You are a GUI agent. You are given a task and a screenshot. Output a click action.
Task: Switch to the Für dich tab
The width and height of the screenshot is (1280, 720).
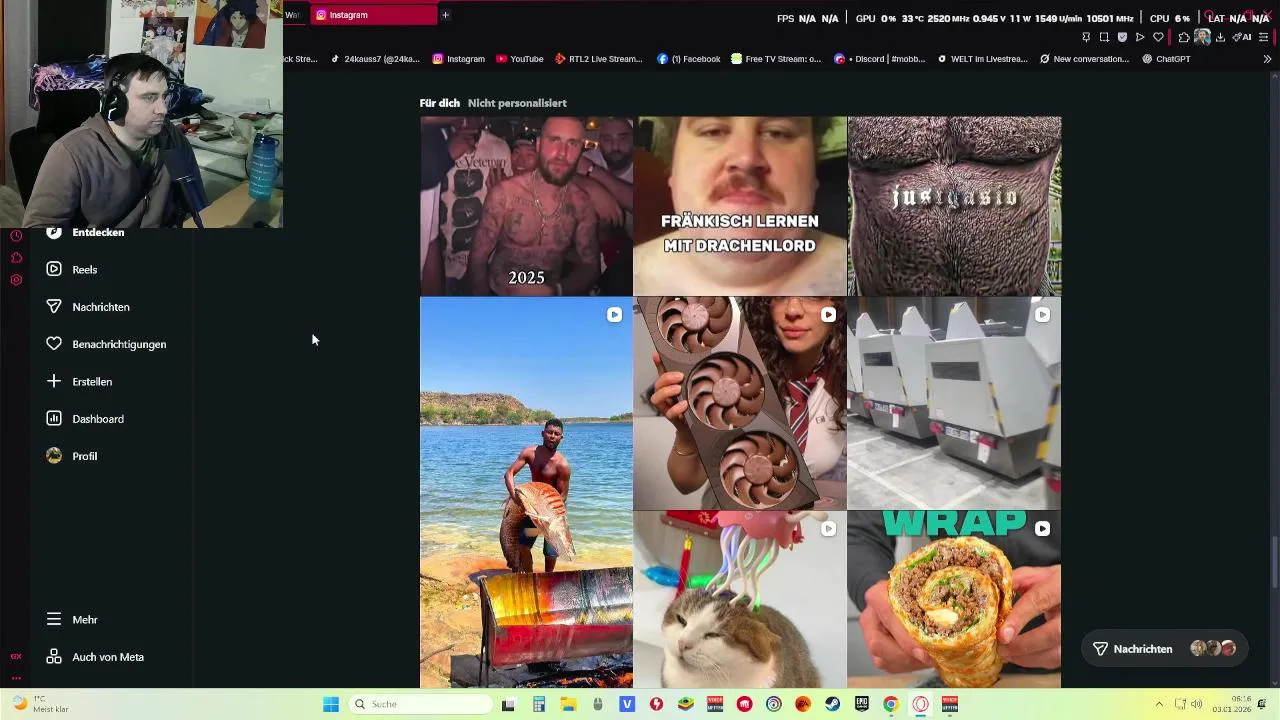pyautogui.click(x=440, y=103)
